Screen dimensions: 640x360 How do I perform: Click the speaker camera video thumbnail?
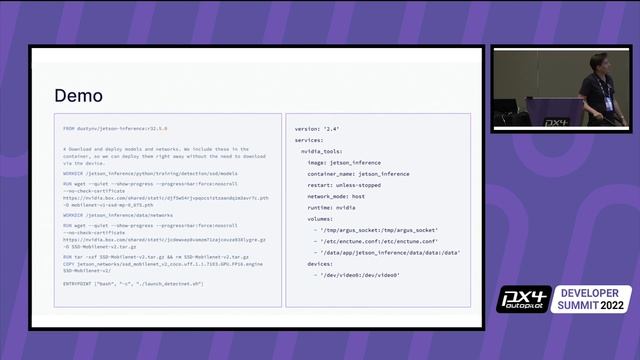point(562,89)
